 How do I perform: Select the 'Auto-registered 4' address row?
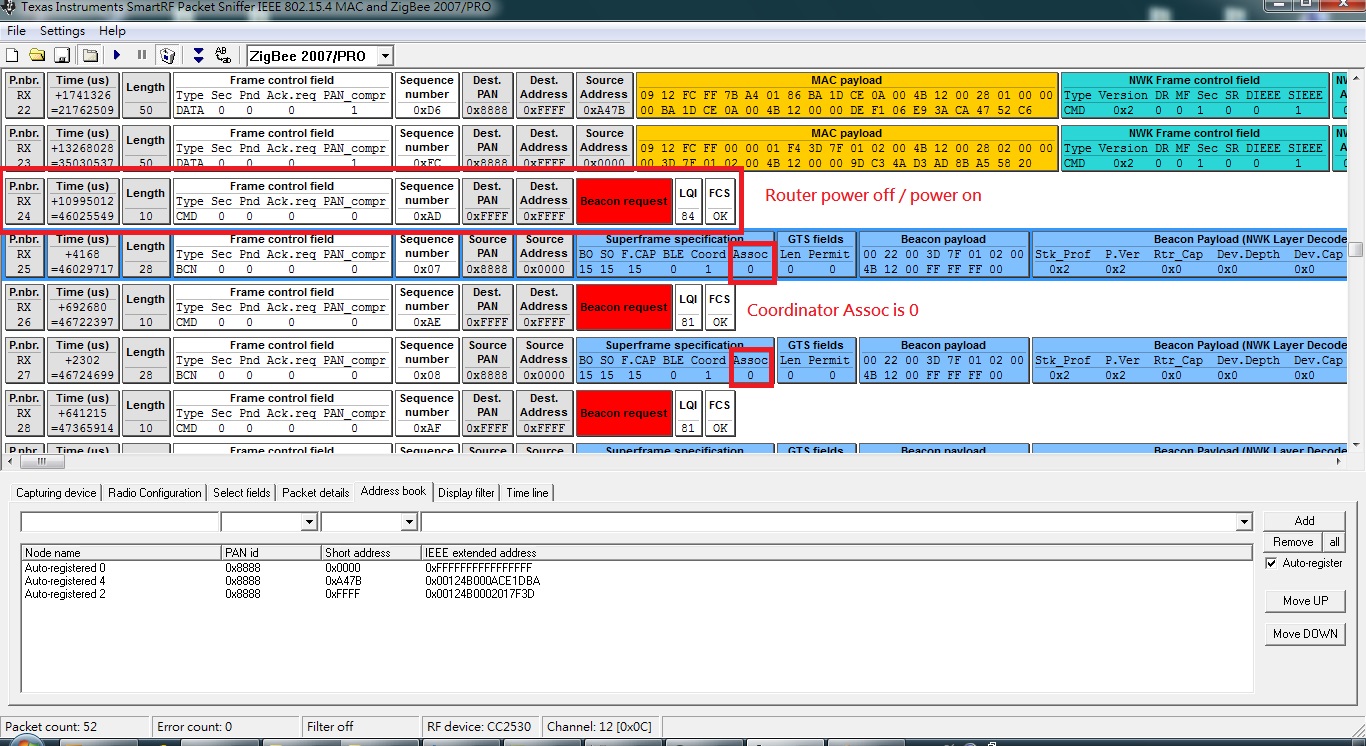637,581
